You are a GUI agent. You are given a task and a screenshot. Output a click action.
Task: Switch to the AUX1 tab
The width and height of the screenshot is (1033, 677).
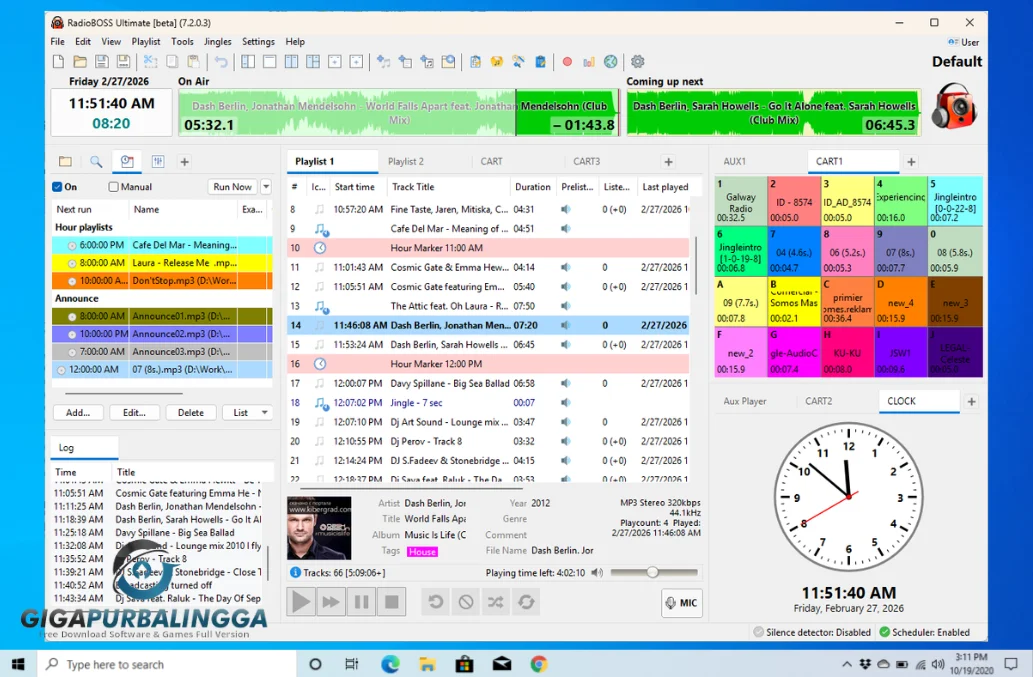coord(735,161)
